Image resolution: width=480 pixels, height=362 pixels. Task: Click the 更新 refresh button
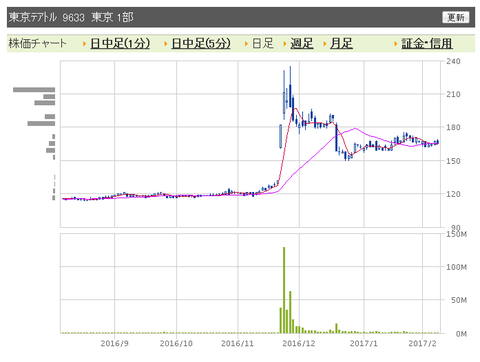456,17
